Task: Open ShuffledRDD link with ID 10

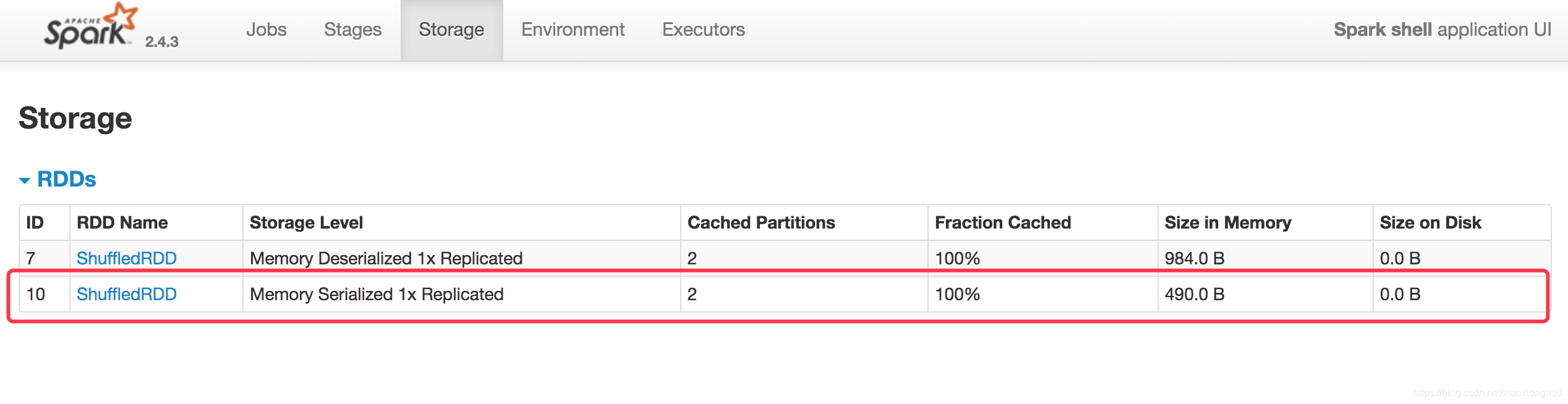Action: click(x=127, y=294)
